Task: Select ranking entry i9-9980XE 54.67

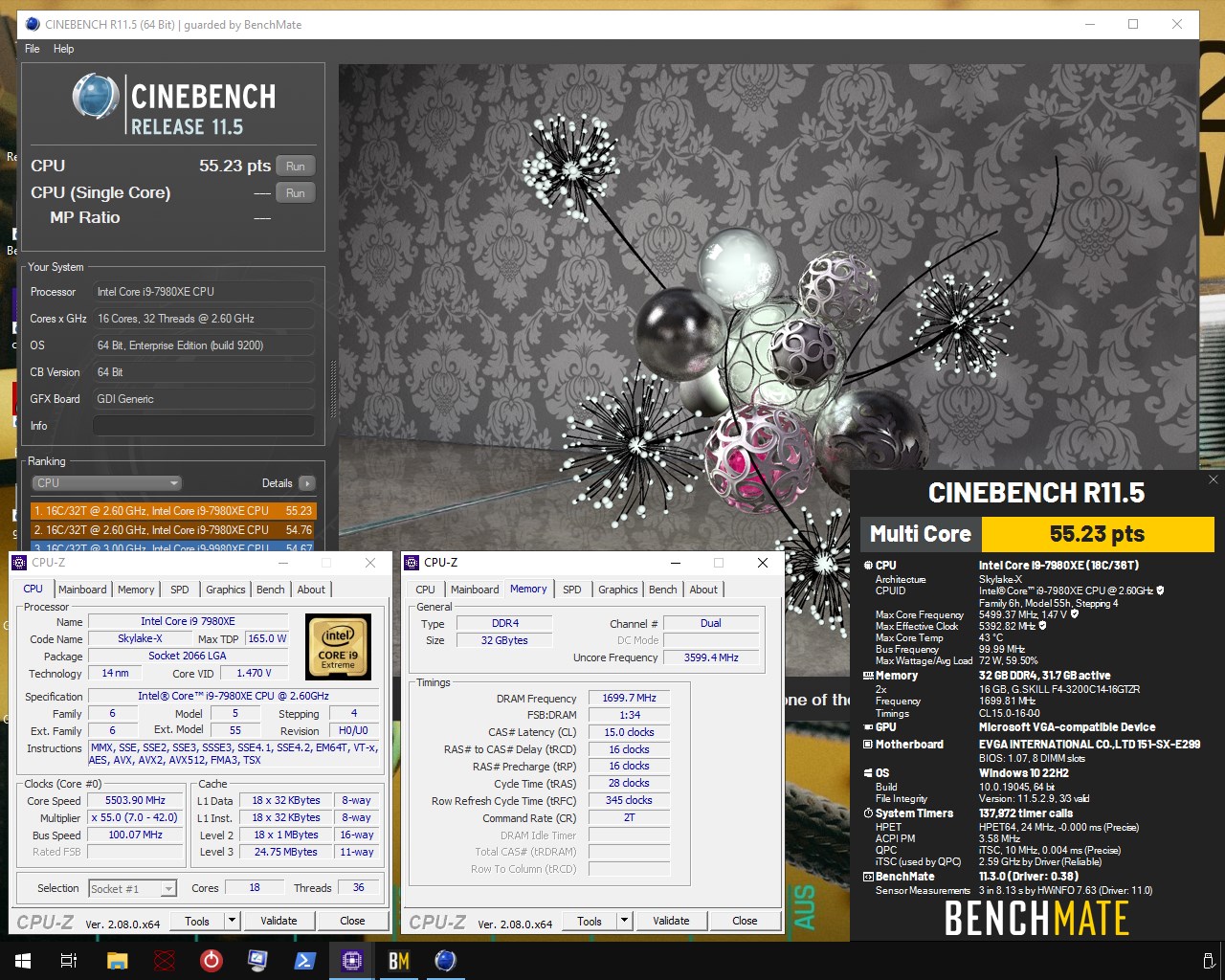Action: pos(173,546)
